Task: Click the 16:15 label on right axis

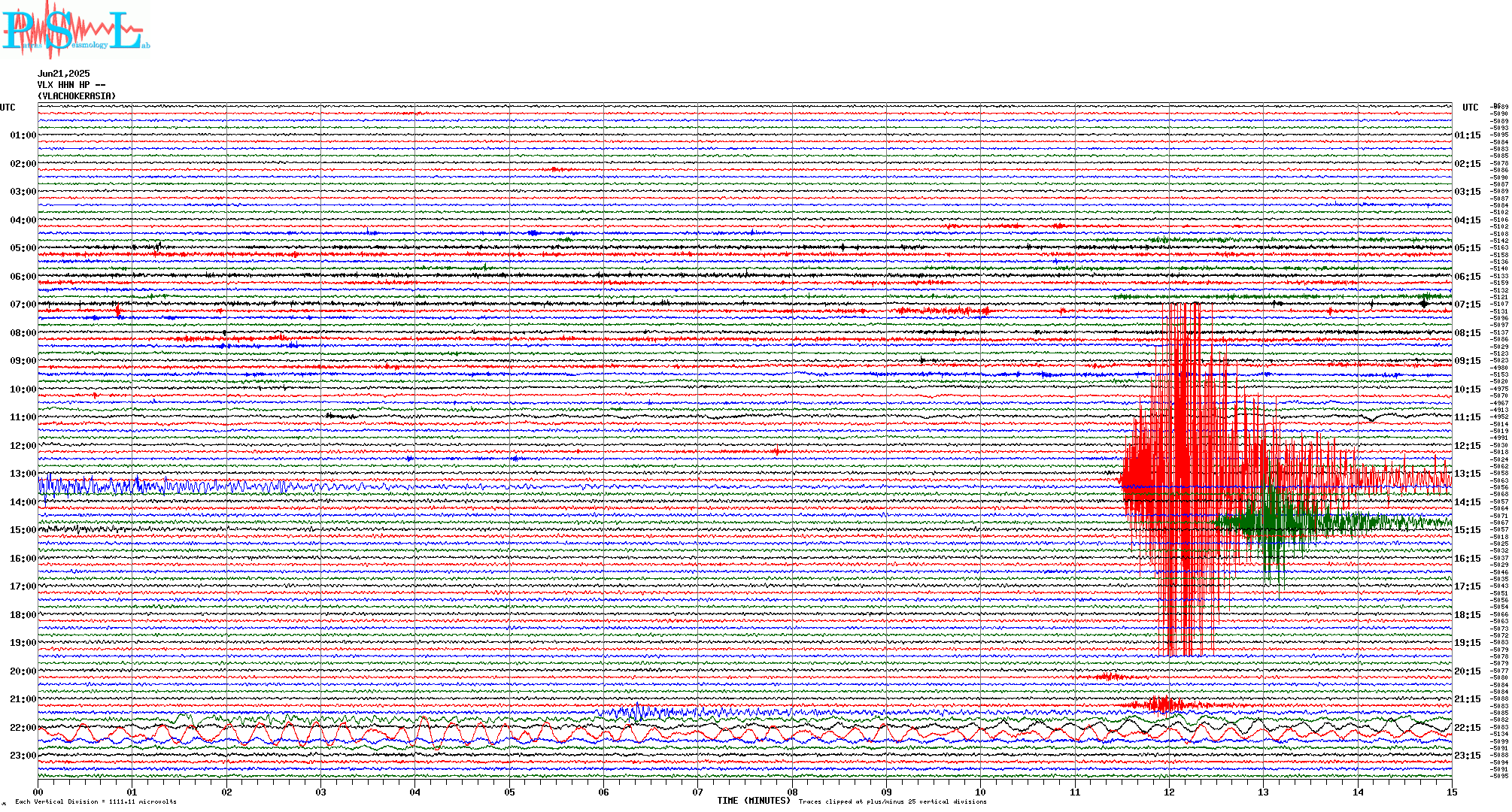Action: [1468, 559]
